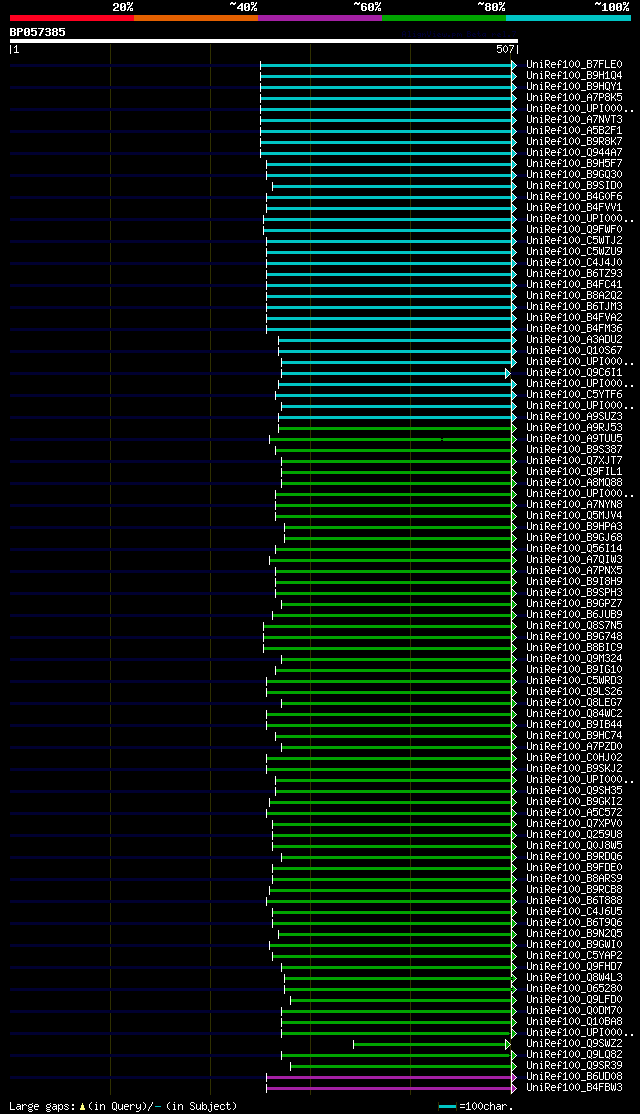The width and height of the screenshot is (640, 1114).
Task: Open hit UniRef100_B9HQY1
Action: point(575,87)
